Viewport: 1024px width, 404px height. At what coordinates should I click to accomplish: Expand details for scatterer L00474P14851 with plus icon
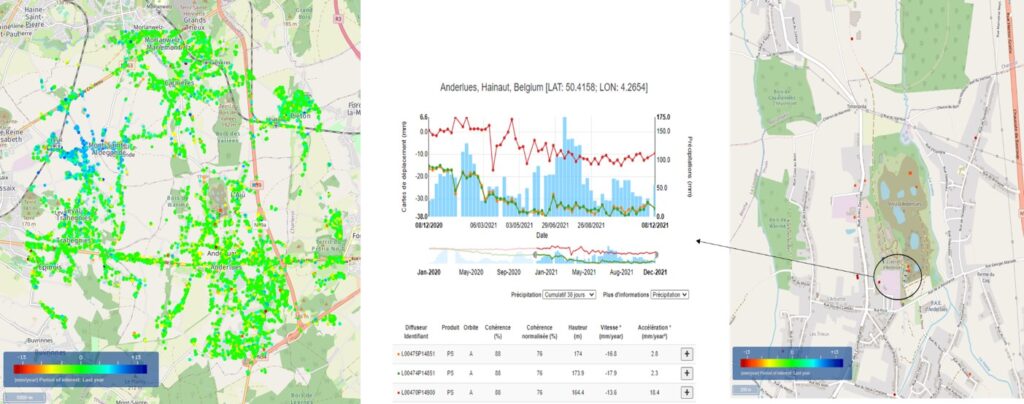tap(686, 373)
